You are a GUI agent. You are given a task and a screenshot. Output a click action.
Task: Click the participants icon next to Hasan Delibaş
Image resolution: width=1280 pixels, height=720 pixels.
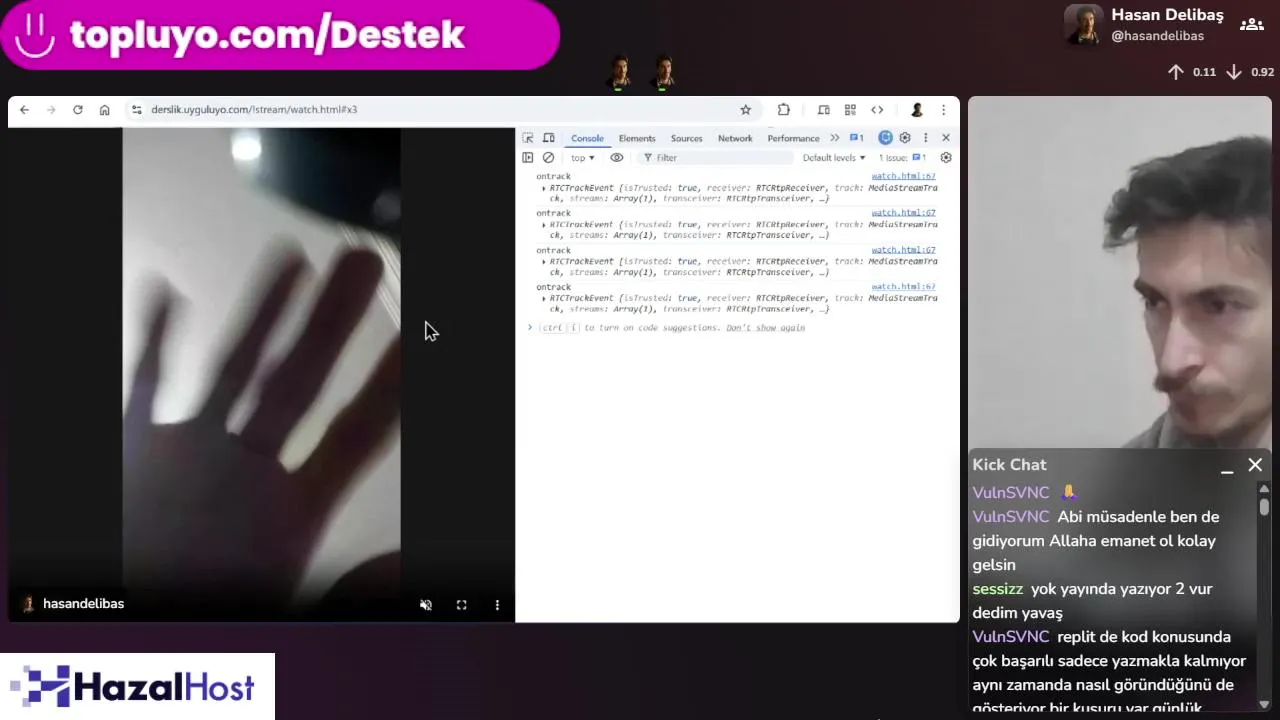point(1251,24)
